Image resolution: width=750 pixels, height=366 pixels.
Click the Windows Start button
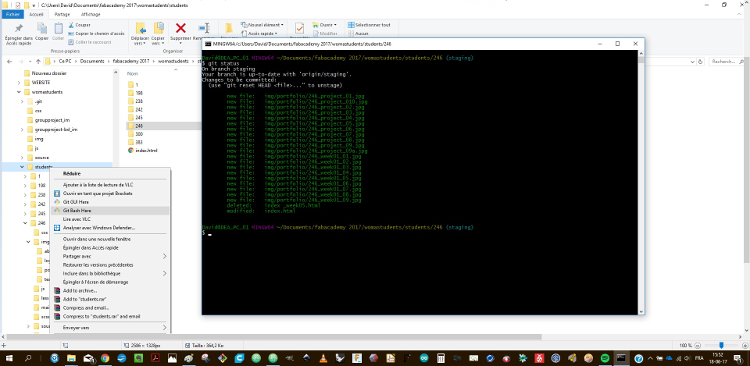(x=10, y=357)
